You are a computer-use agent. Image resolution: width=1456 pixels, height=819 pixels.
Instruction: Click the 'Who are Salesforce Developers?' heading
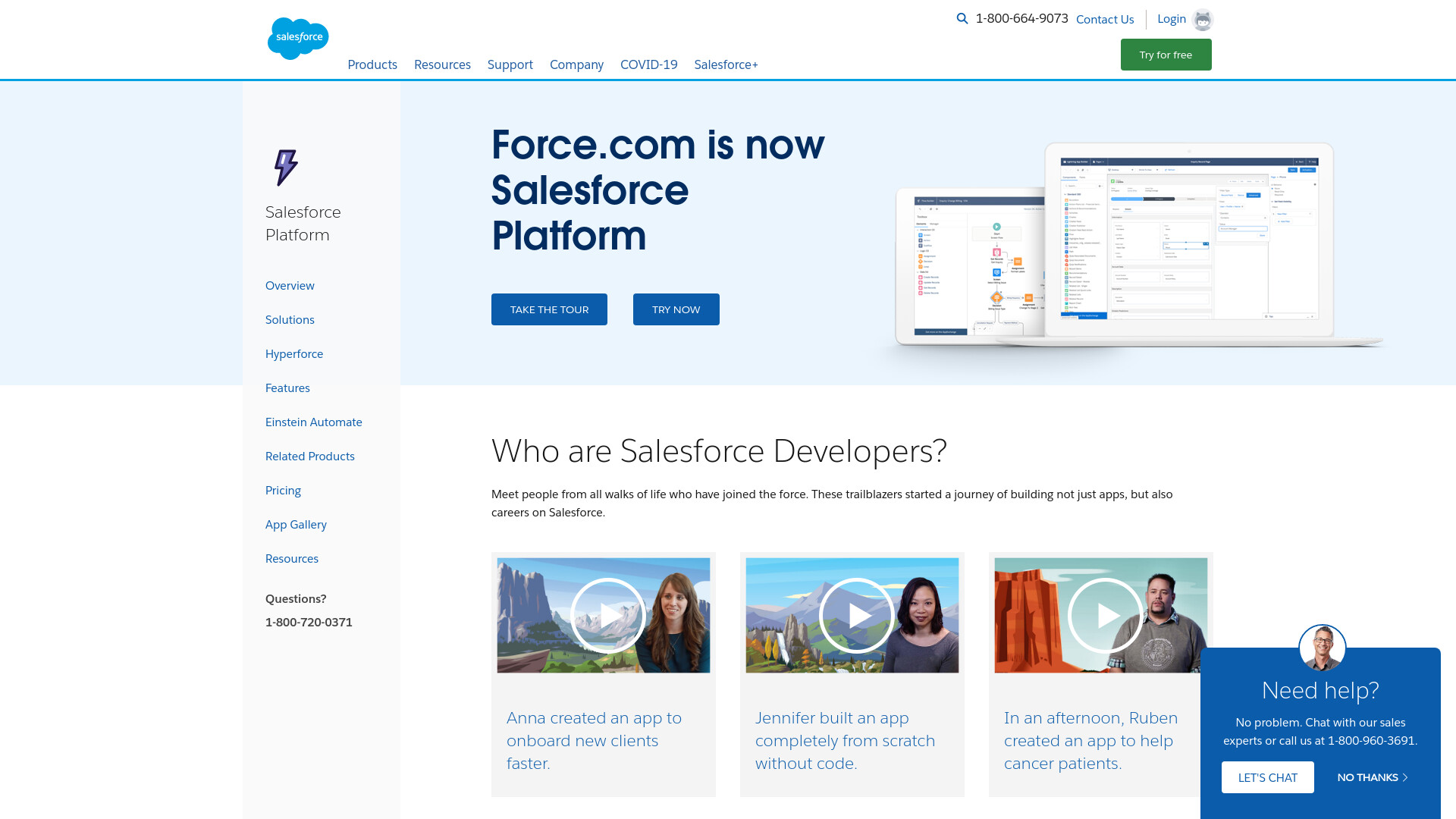[x=719, y=450]
